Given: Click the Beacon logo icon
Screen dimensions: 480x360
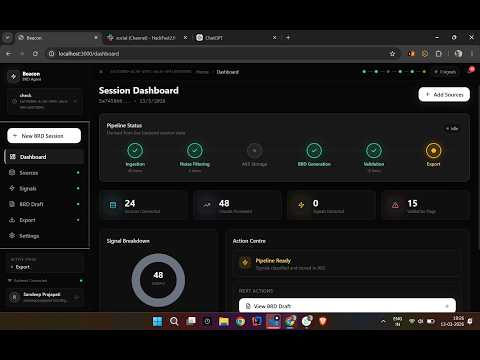Looking at the screenshot, I should pyautogui.click(x=13, y=76).
